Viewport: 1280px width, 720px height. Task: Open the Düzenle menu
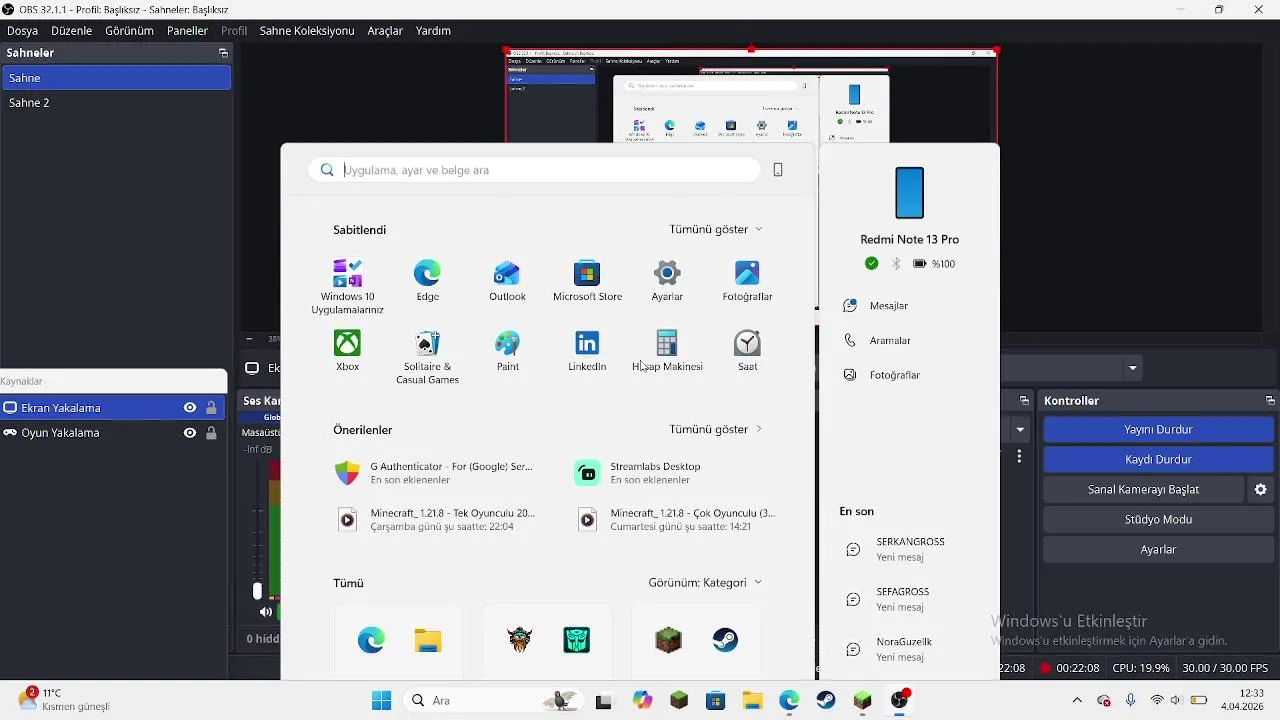coord(72,31)
